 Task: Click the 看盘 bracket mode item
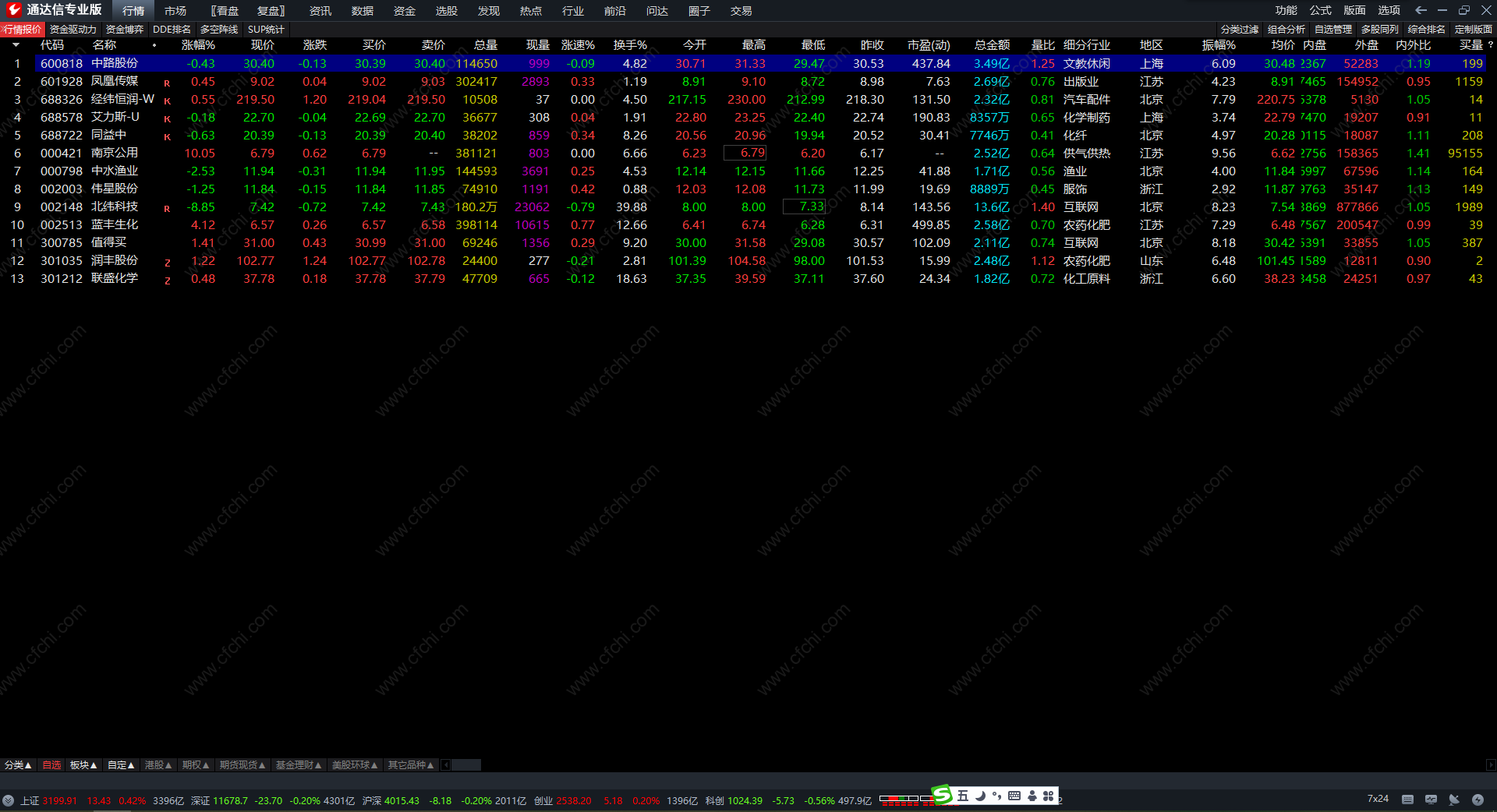(225, 11)
